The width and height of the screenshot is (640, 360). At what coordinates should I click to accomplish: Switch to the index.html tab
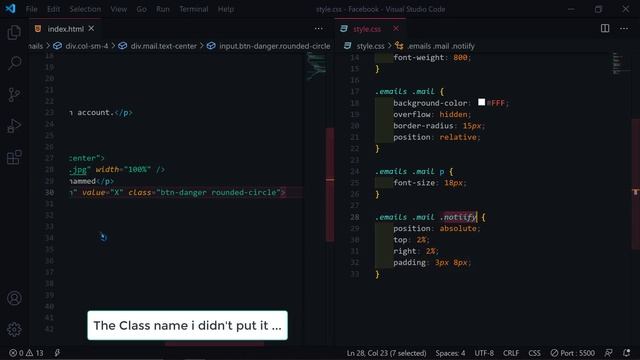coord(65,29)
